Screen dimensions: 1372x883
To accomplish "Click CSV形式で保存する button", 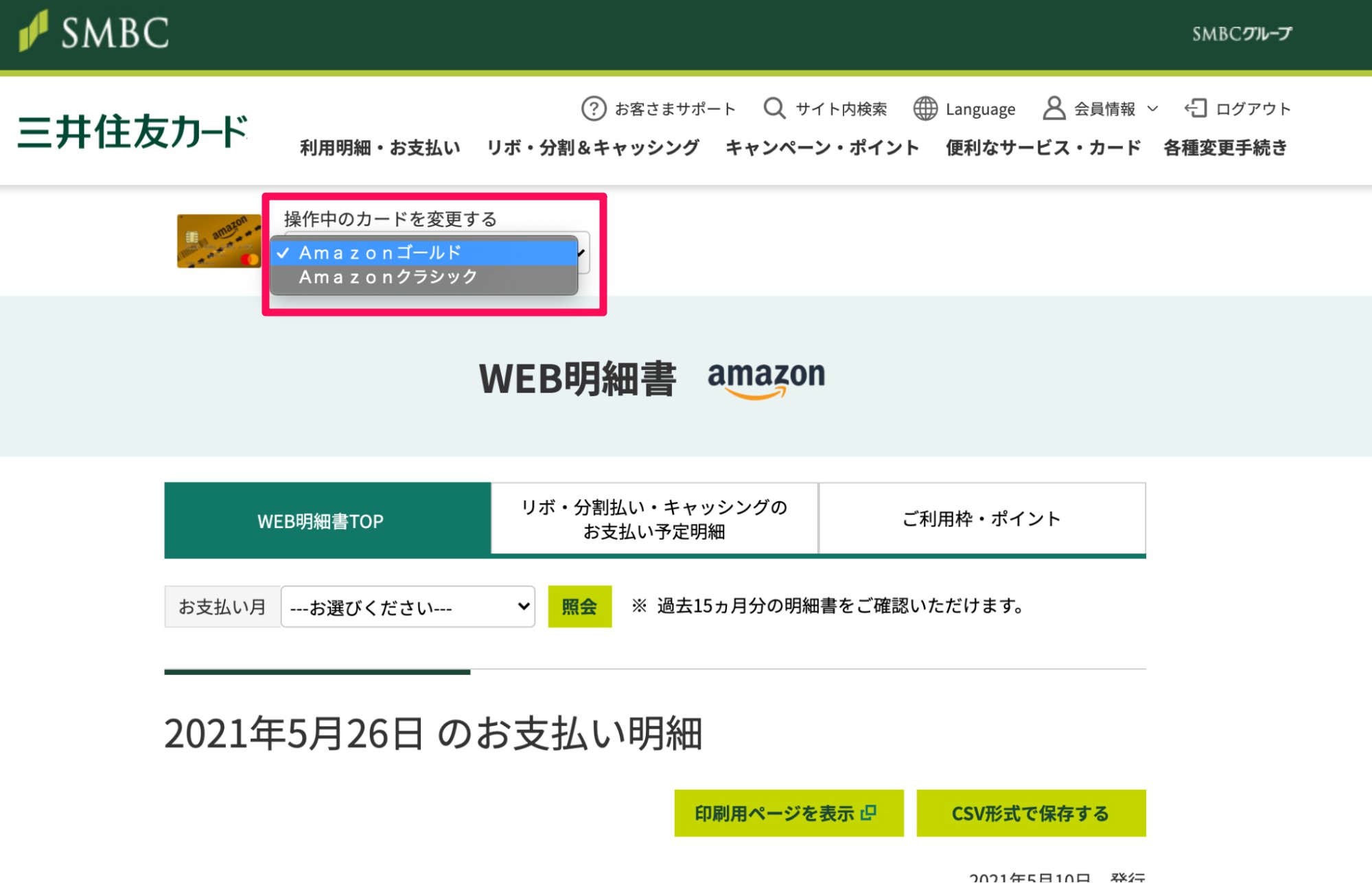I will [1031, 813].
